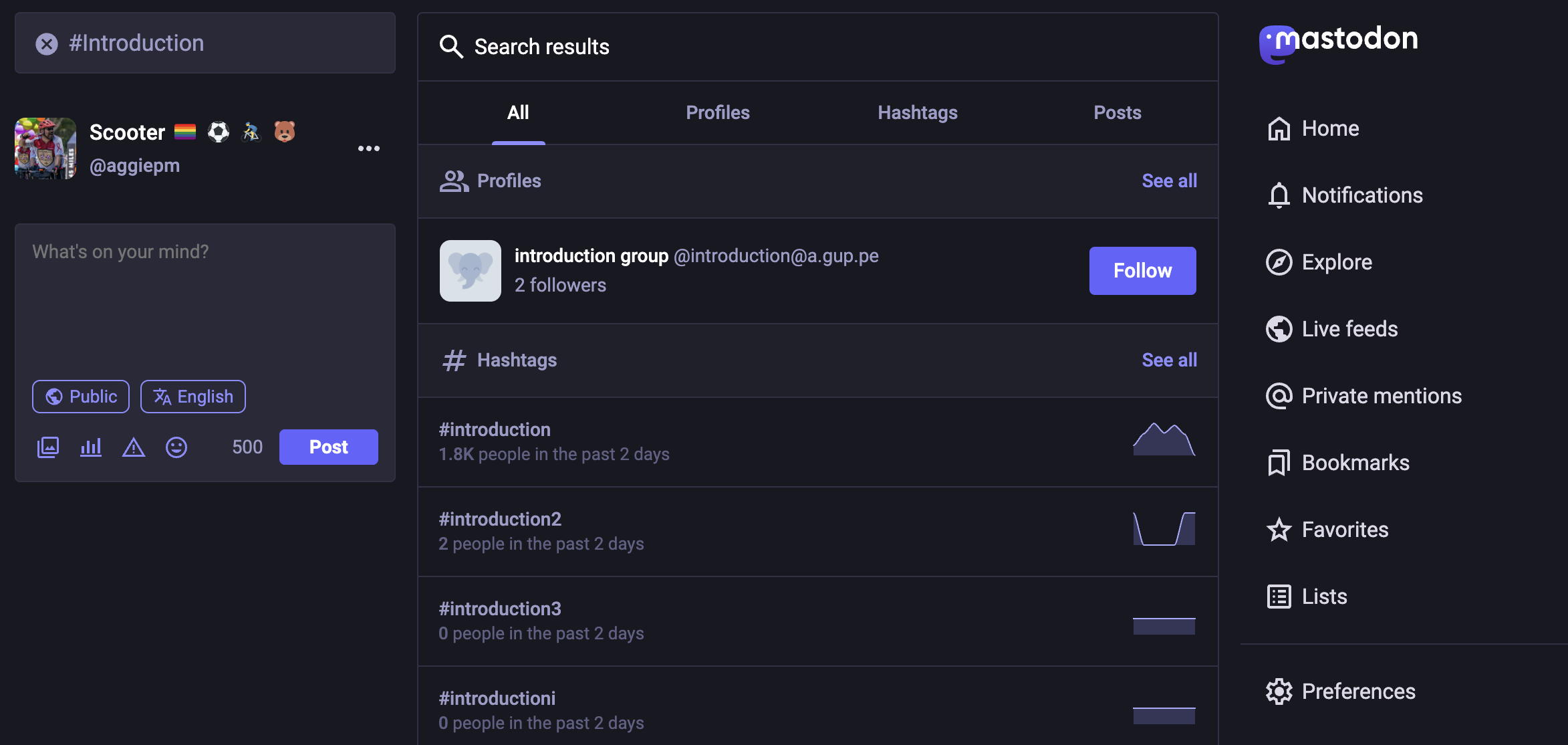The image size is (1568, 745).
Task: Open Preferences using the gear icon
Action: pos(1279,691)
